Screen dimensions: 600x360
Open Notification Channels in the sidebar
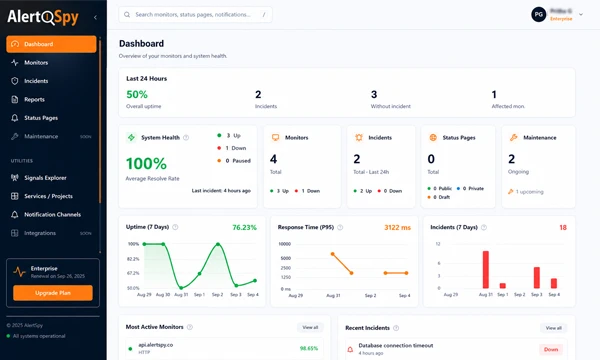pyautogui.click(x=51, y=214)
